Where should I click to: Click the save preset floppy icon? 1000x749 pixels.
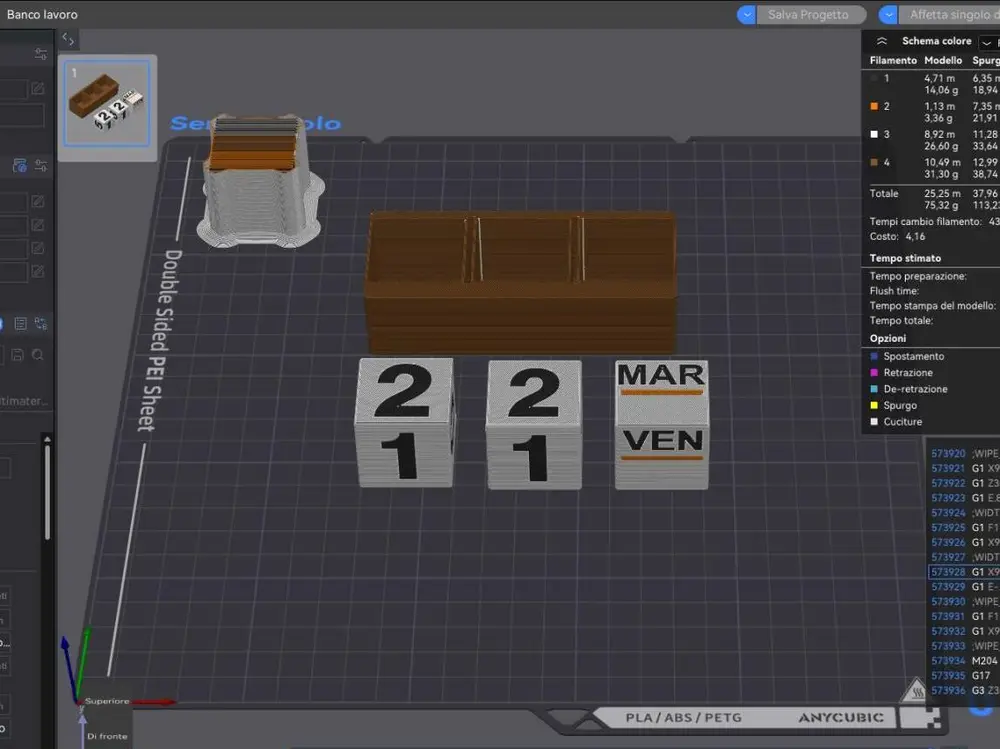(17, 355)
